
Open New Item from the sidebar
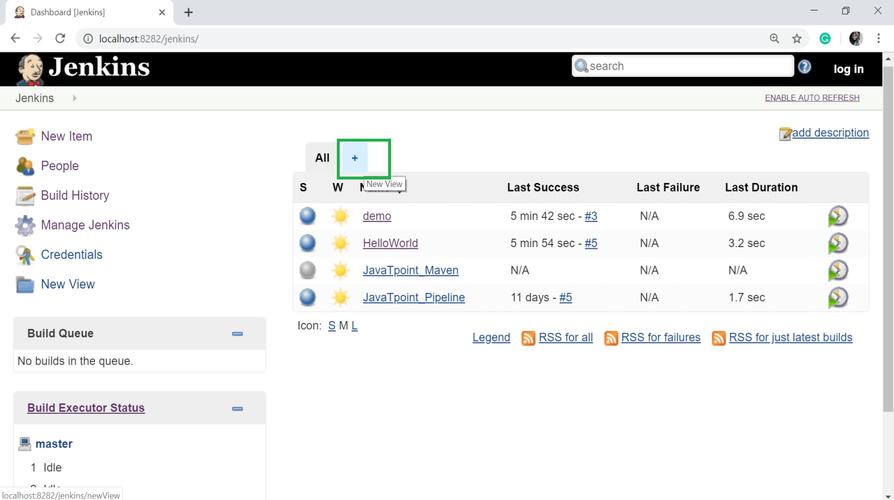tap(66, 136)
